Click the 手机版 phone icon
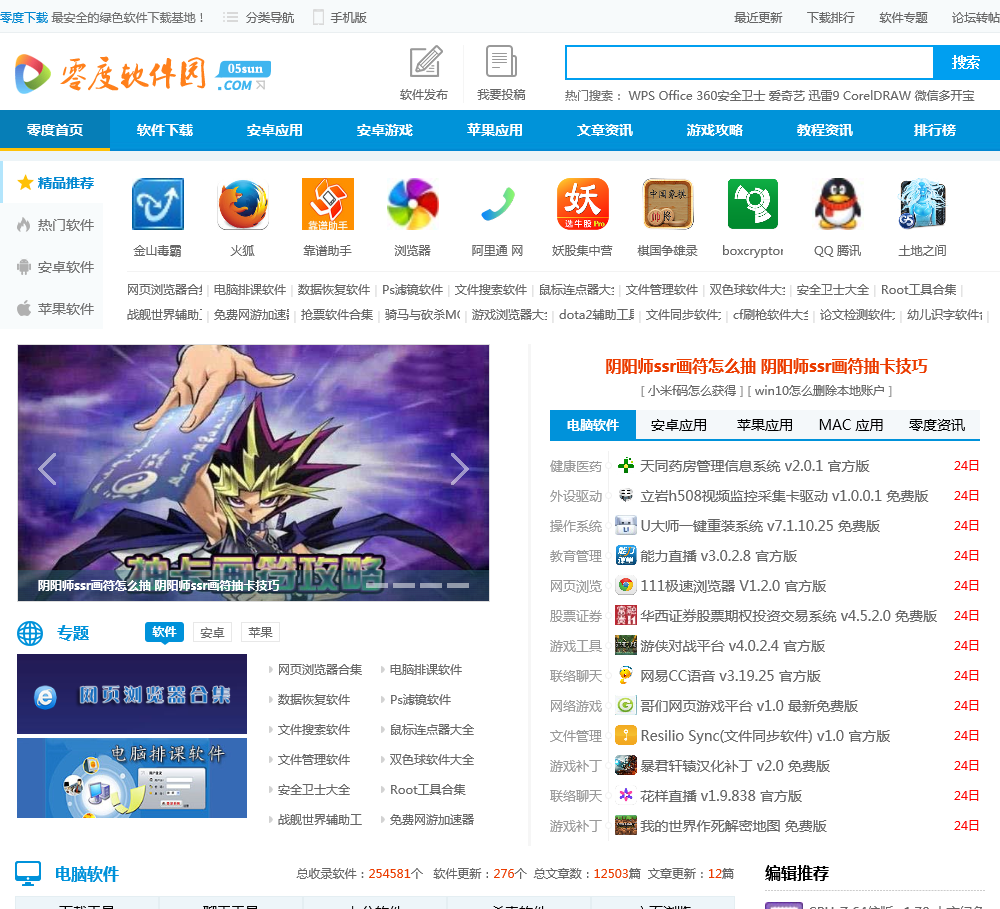1000x909 pixels. point(318,17)
